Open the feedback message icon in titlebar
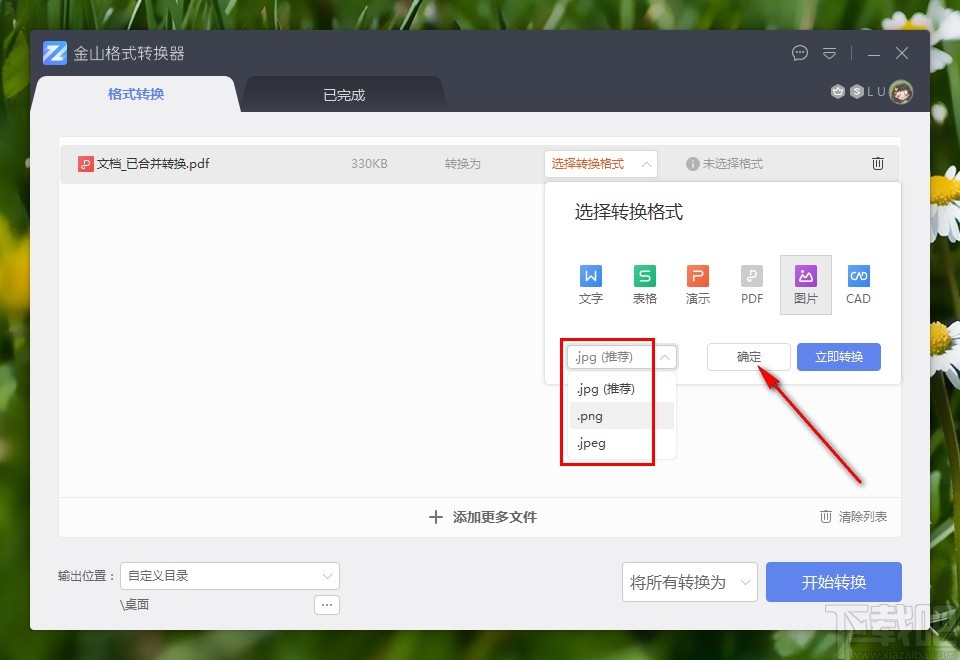 [799, 53]
